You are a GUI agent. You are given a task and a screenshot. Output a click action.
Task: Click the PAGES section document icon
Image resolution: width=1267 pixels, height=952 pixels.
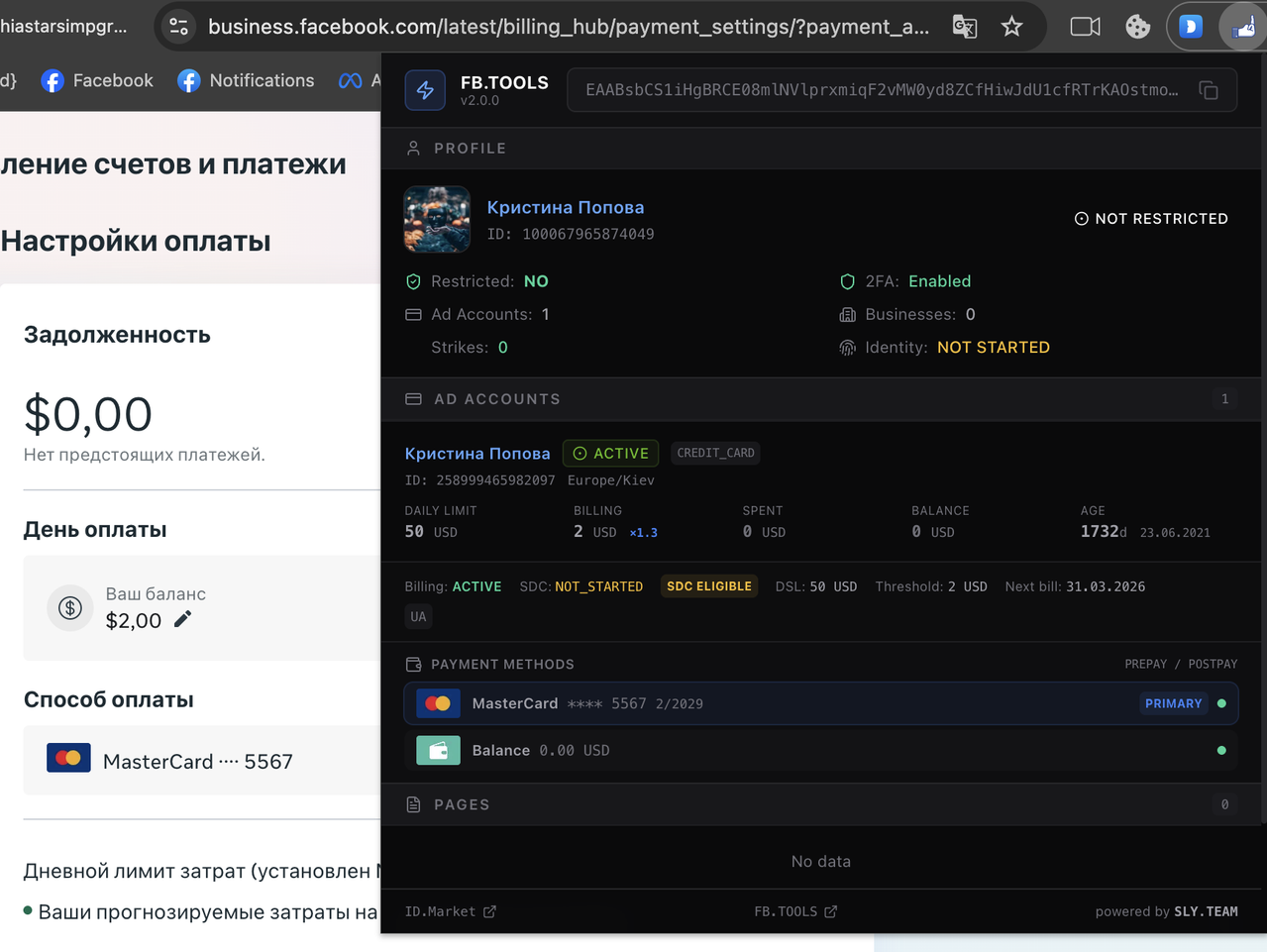[x=413, y=805]
